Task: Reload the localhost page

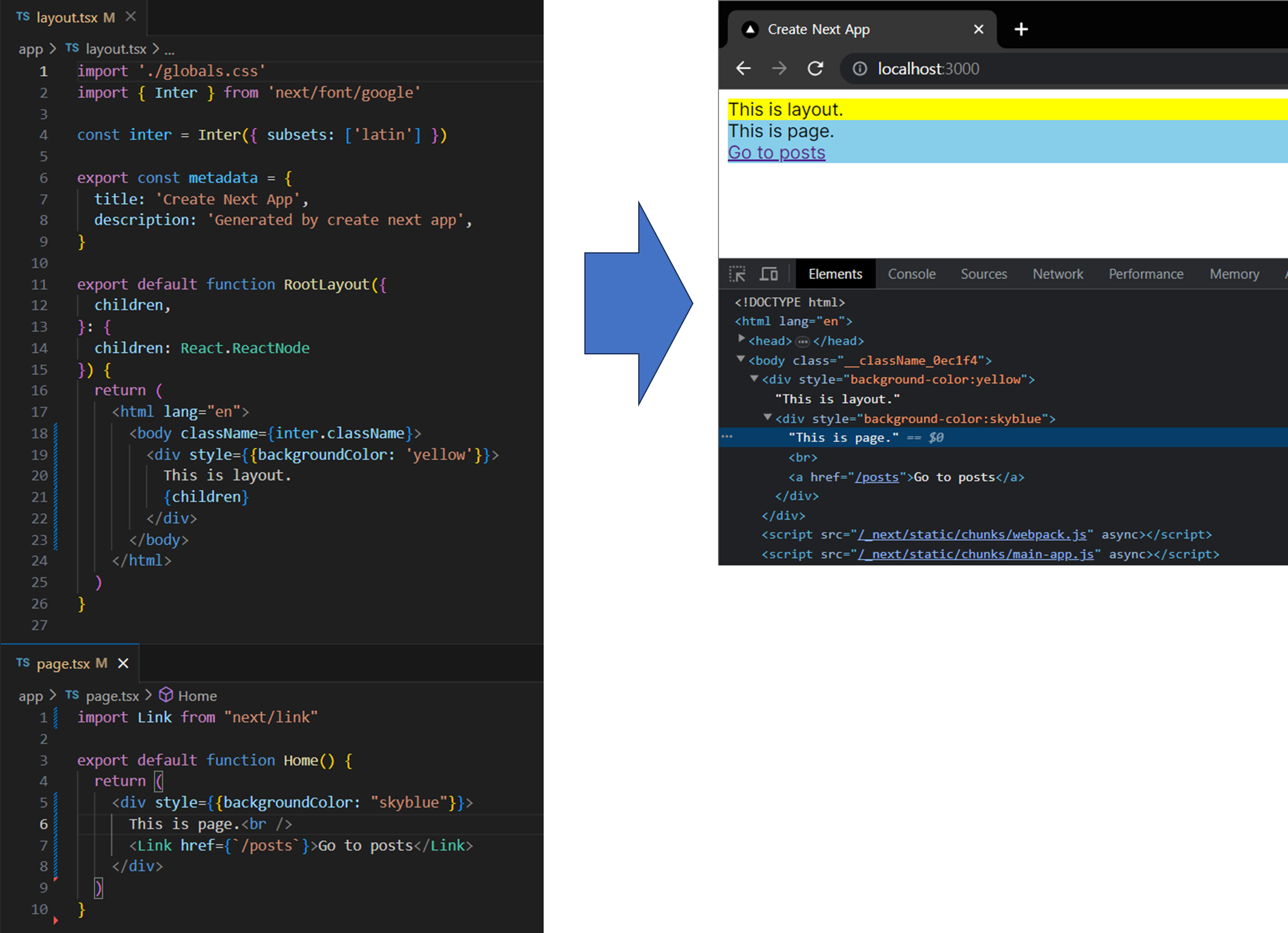Action: (x=815, y=69)
